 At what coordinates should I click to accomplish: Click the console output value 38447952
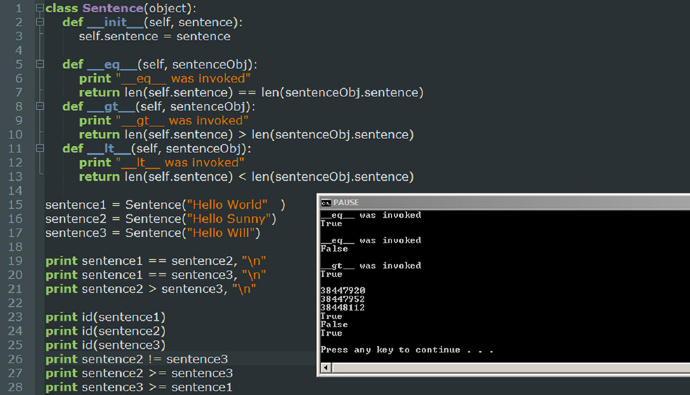(343, 299)
